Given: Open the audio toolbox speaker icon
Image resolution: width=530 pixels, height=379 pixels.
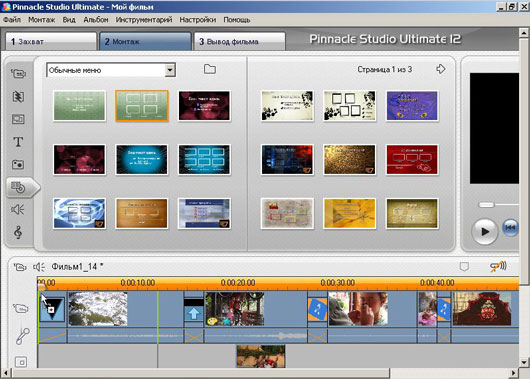Looking at the screenshot, I should point(39,267).
